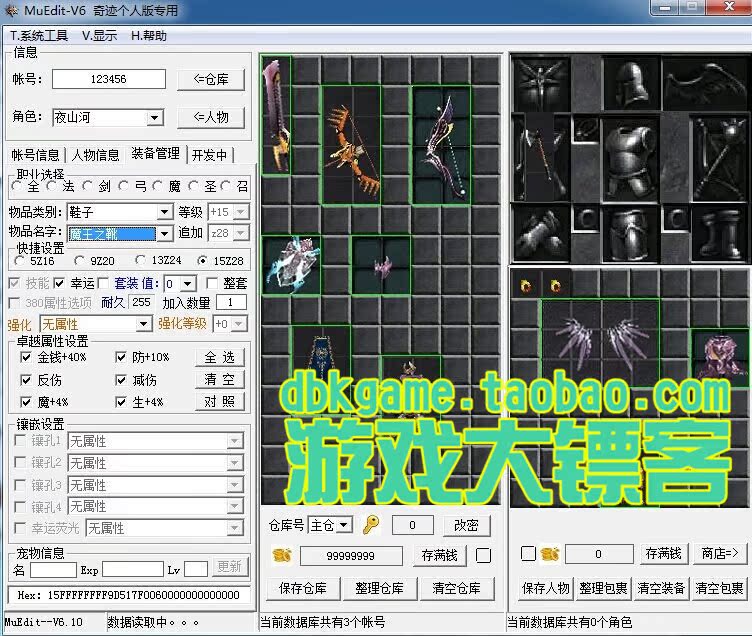Click the 帐号 account input field
752x636 pixels.
point(109,79)
